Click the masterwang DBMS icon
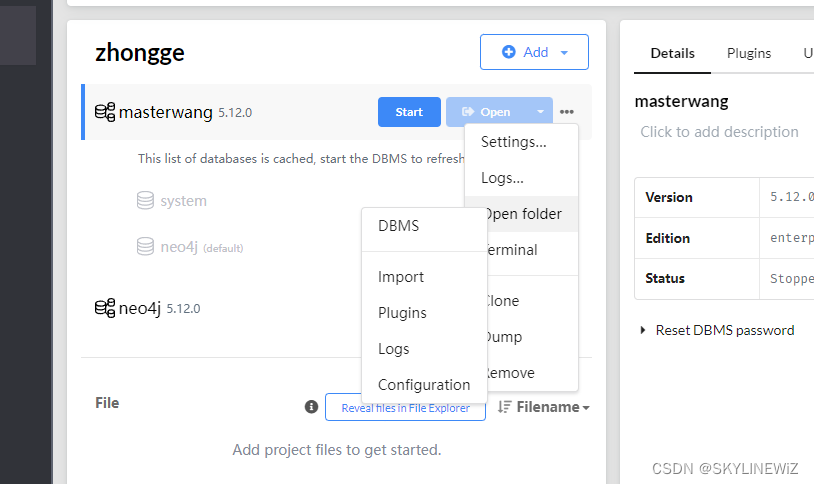Viewport: 814px width, 484px height. coord(105,112)
